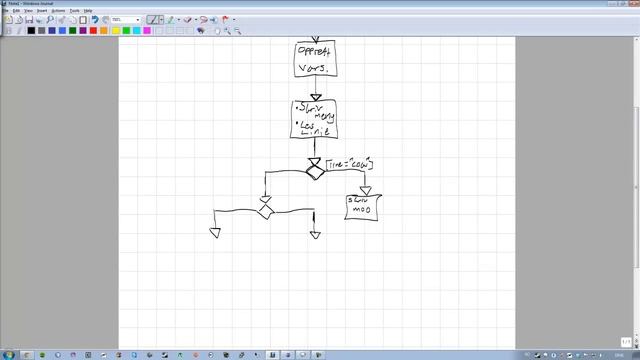Click the Copy icon in toolbar

point(73,20)
